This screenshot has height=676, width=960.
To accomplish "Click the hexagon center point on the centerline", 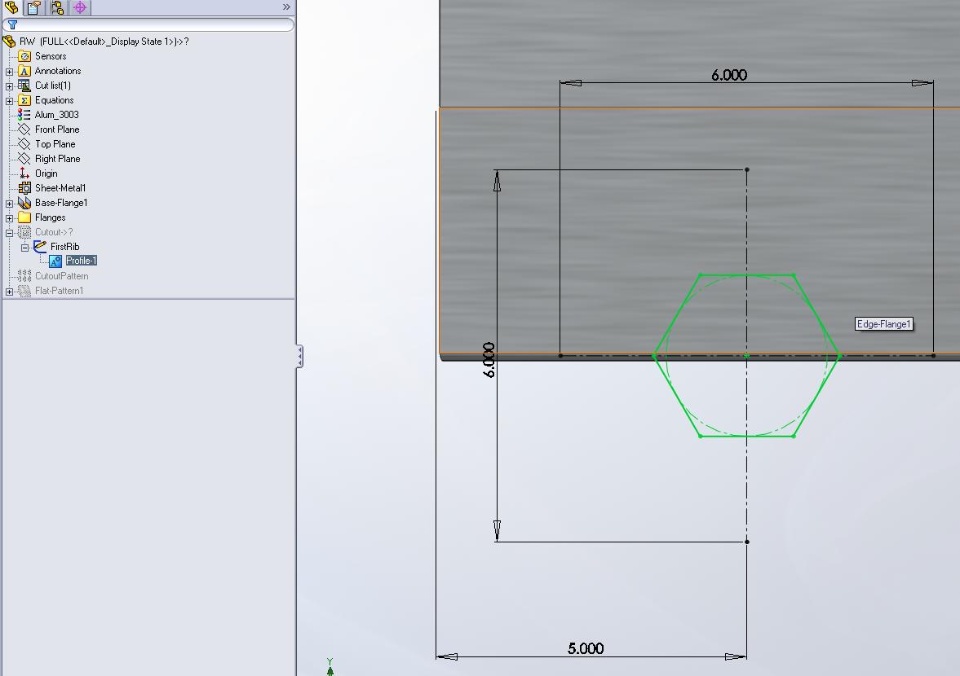I will (x=746, y=356).
